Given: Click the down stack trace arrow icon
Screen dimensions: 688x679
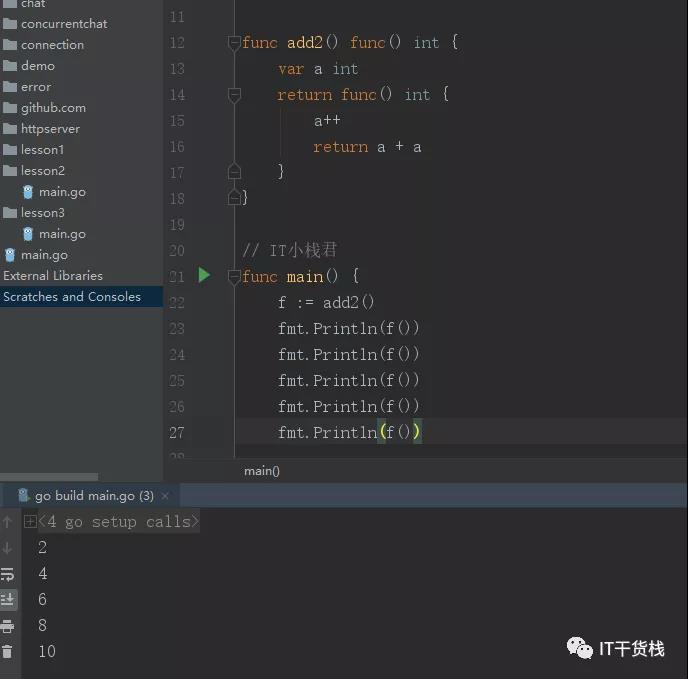Looking at the screenshot, I should pos(7,548).
